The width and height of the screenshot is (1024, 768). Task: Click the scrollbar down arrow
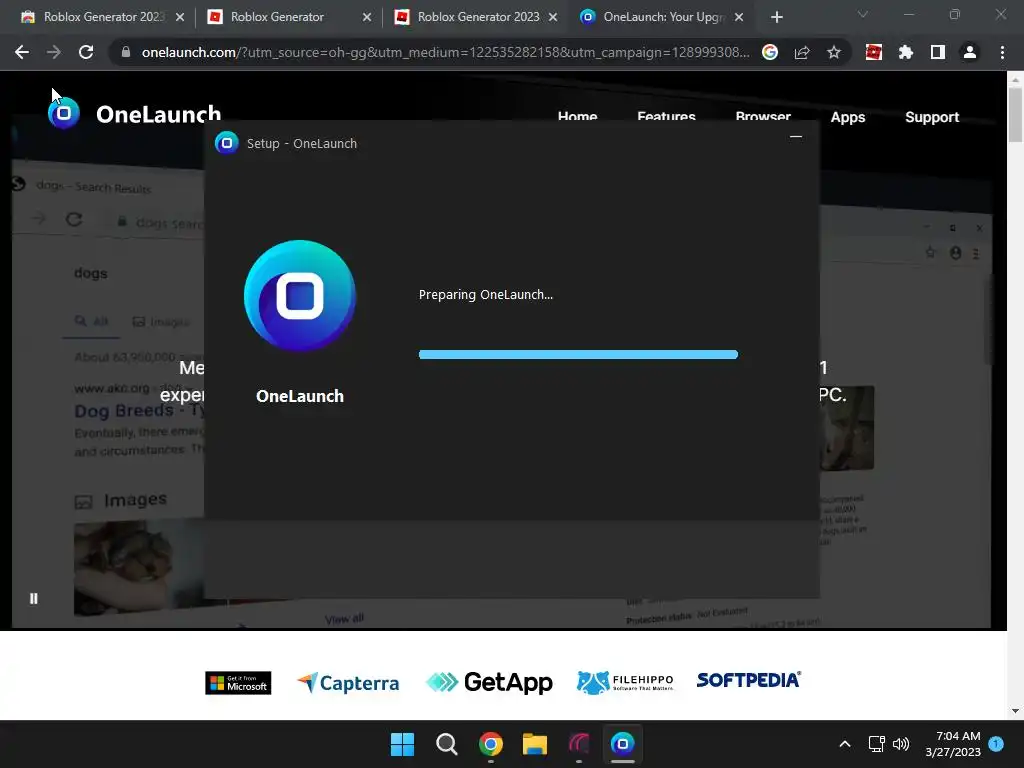coord(1015,711)
